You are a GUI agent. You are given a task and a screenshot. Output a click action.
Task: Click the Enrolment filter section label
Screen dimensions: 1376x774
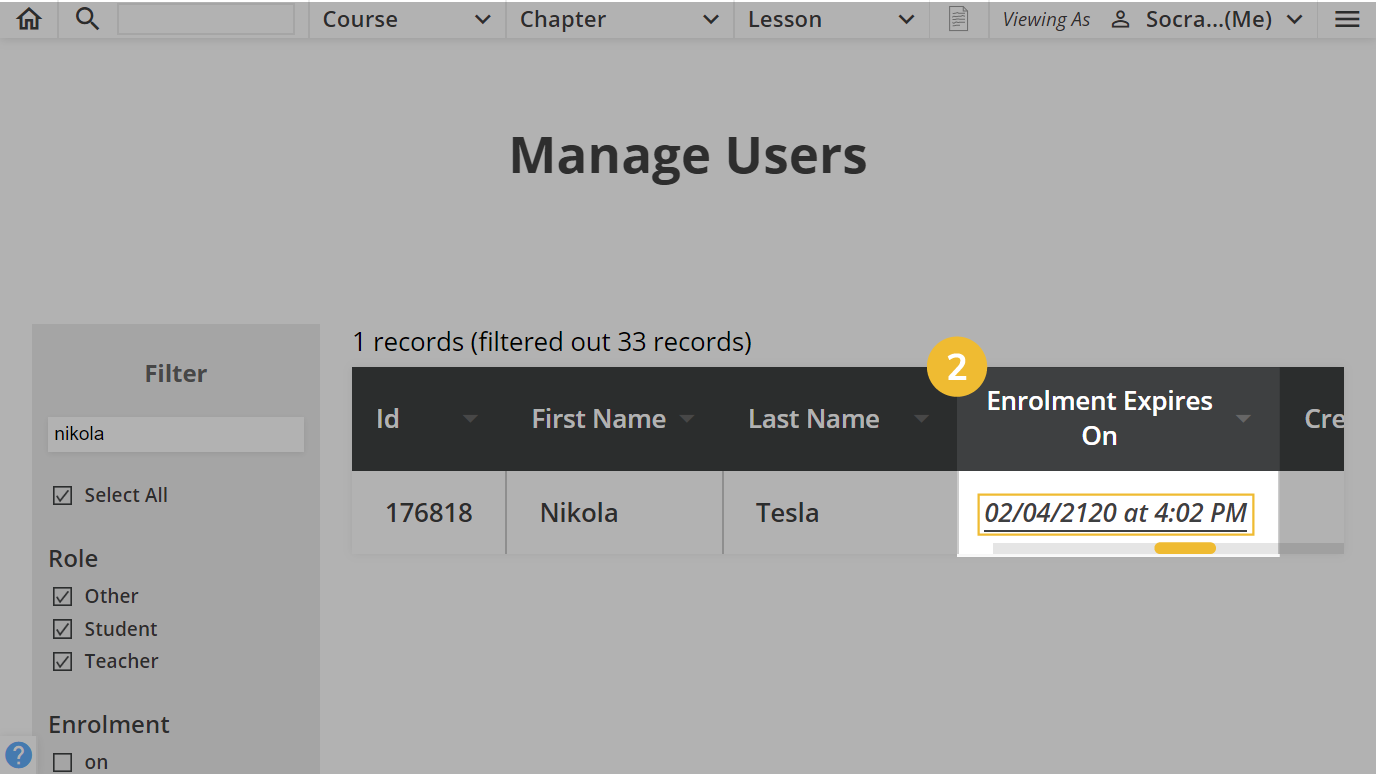[x=109, y=725]
